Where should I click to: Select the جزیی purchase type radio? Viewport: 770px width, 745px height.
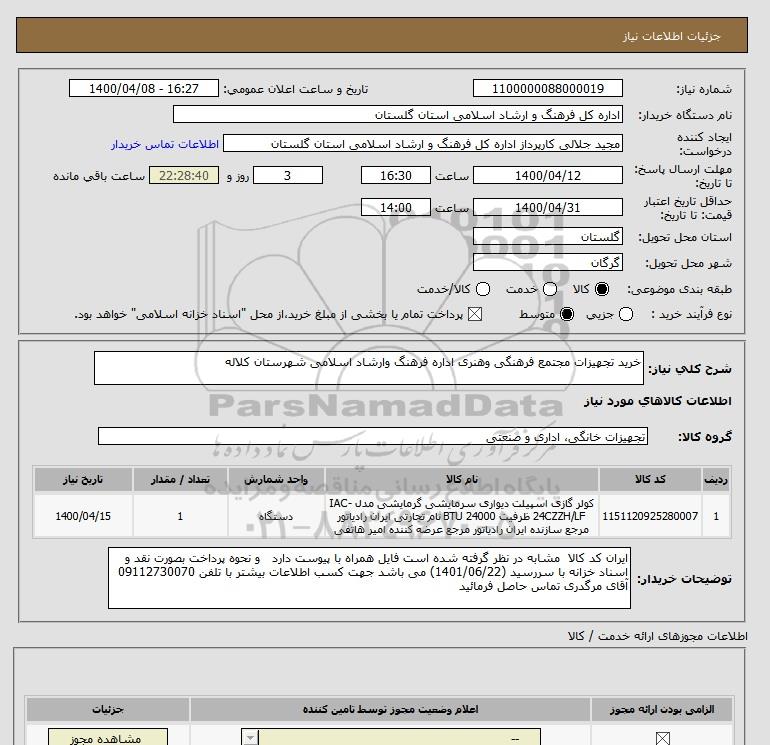pyautogui.click(x=626, y=314)
